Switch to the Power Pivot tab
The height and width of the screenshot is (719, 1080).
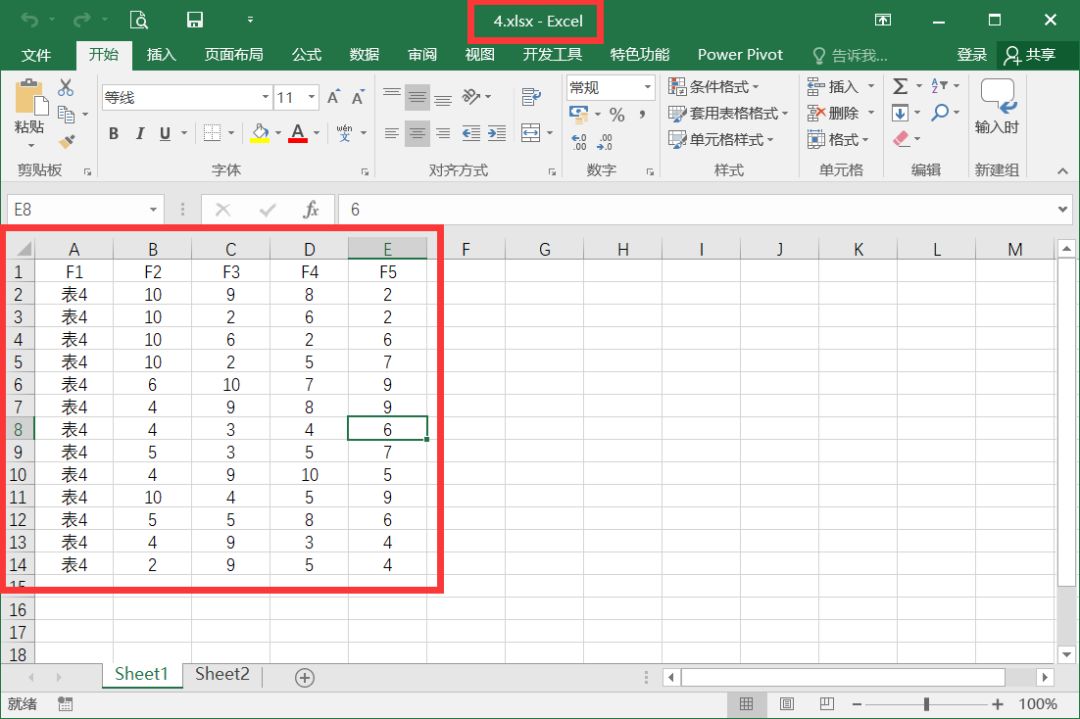(740, 55)
